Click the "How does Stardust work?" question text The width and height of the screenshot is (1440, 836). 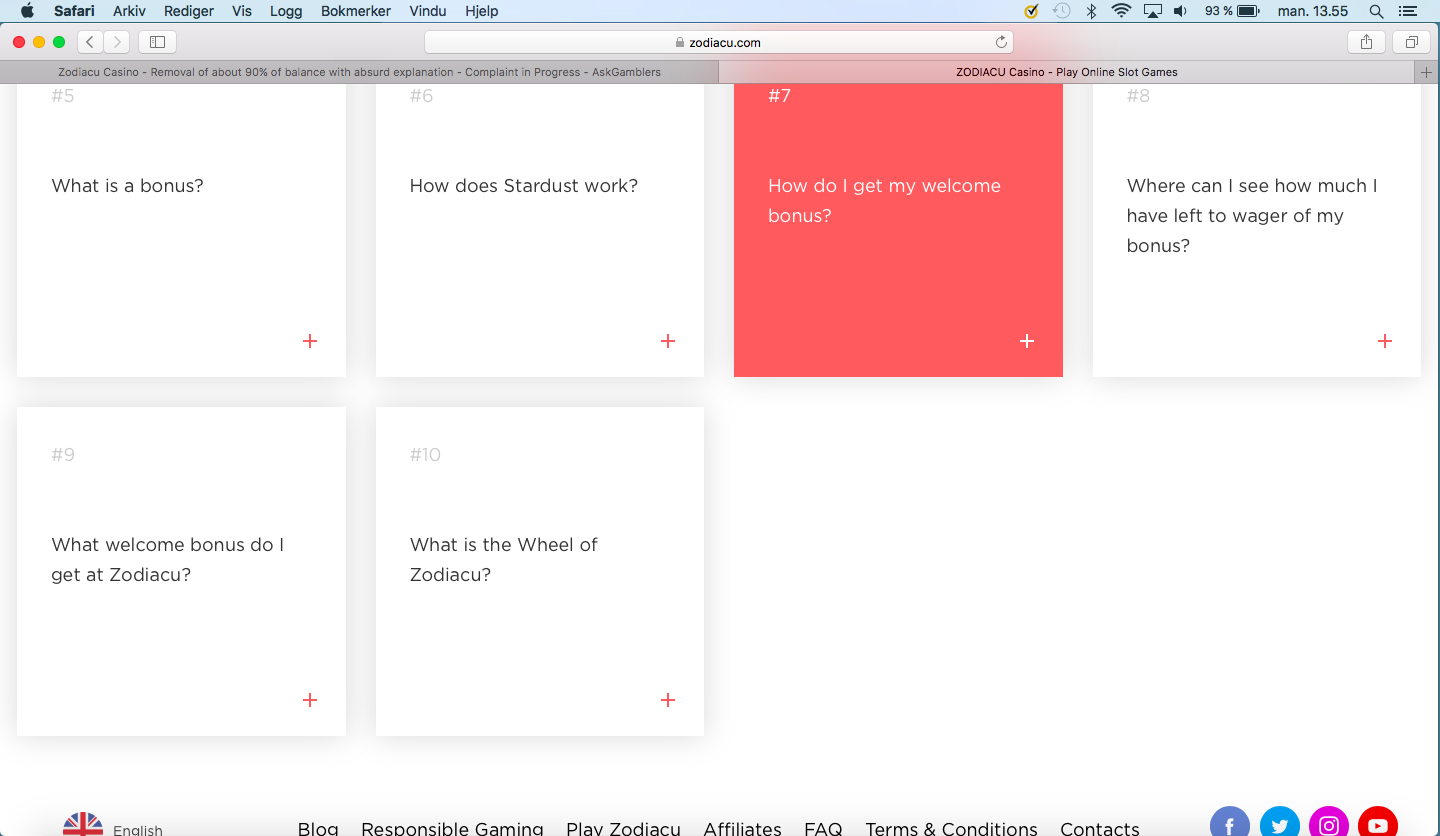coord(524,186)
